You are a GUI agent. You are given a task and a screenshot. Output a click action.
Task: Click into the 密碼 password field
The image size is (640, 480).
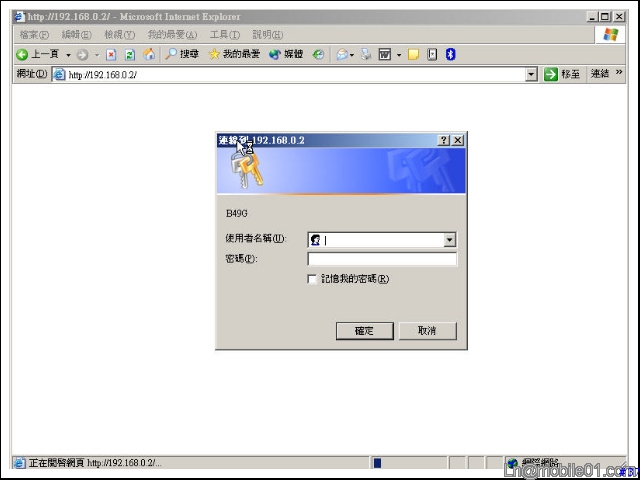click(x=382, y=259)
